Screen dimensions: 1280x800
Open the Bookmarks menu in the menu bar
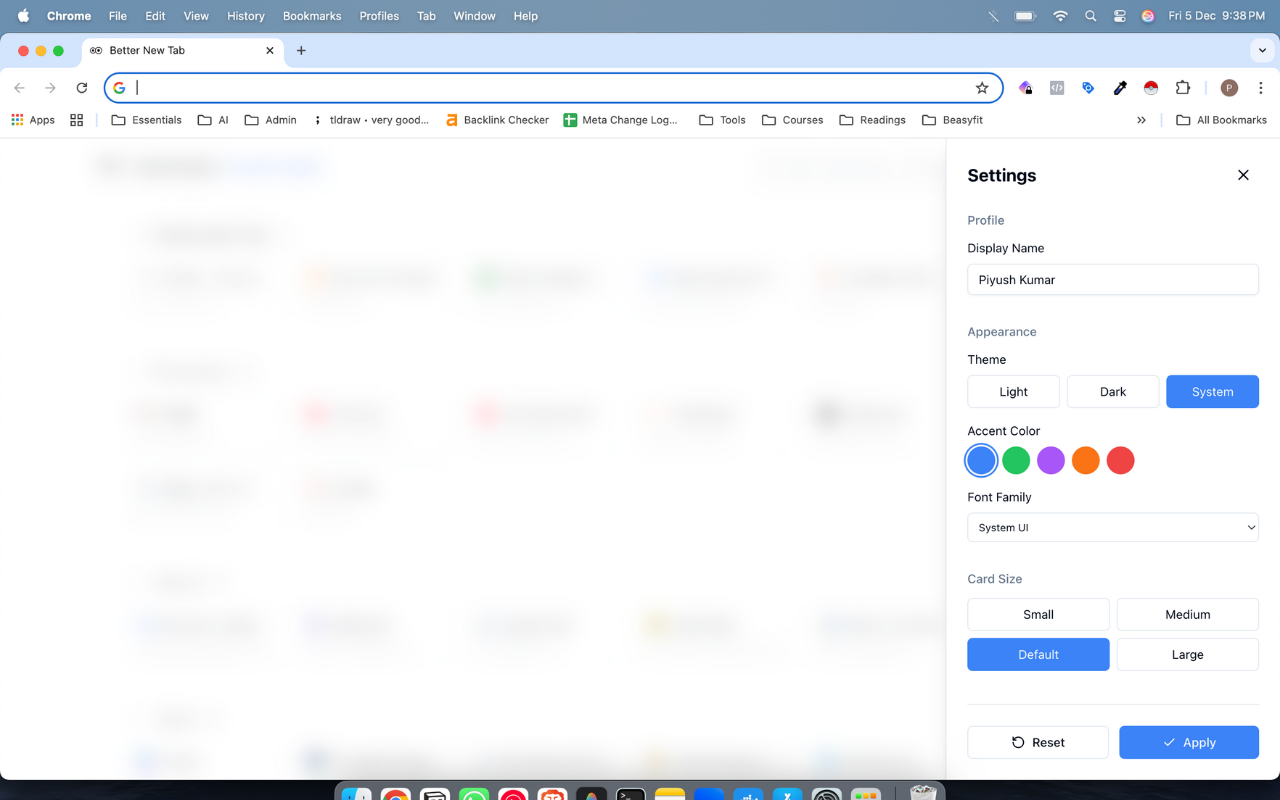click(x=312, y=16)
